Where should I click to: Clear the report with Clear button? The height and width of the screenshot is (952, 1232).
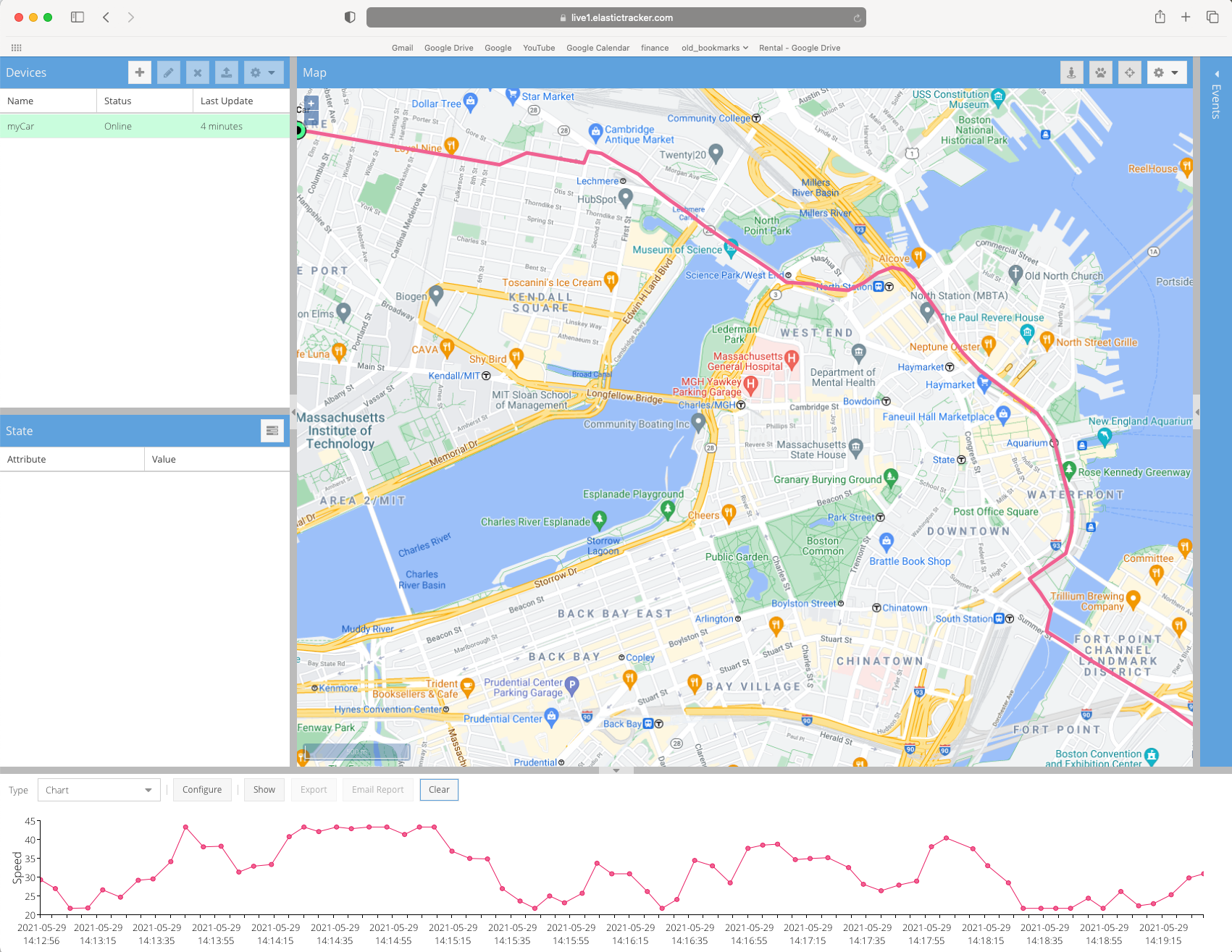pos(439,790)
